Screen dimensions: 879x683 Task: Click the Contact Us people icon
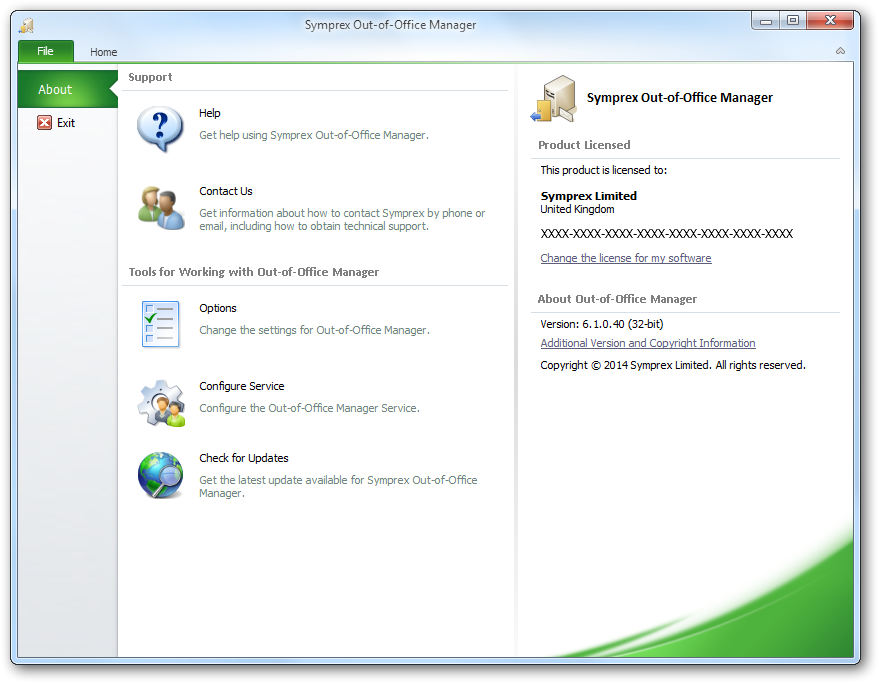[161, 207]
